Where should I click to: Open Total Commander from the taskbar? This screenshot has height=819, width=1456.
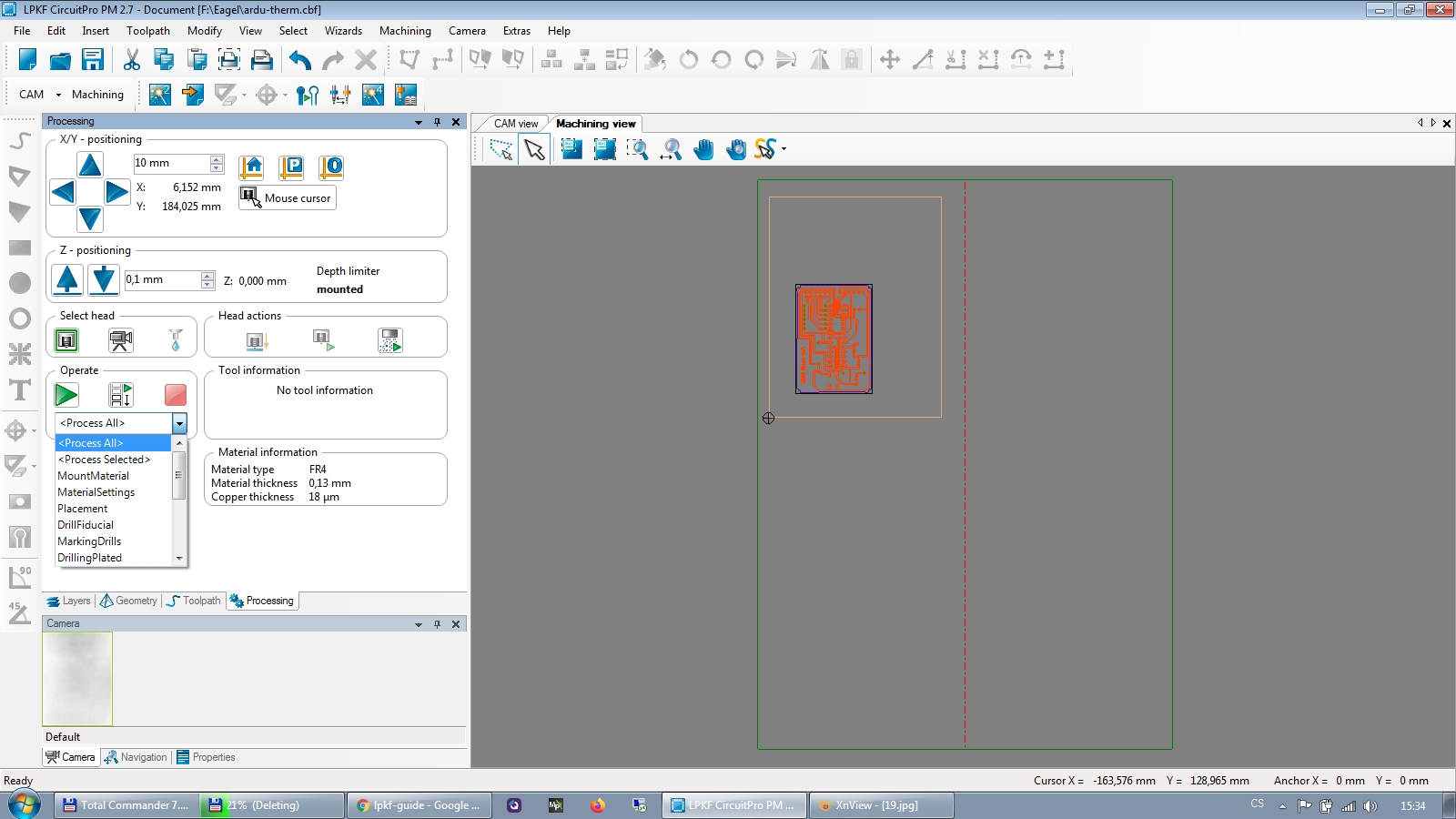coord(126,805)
